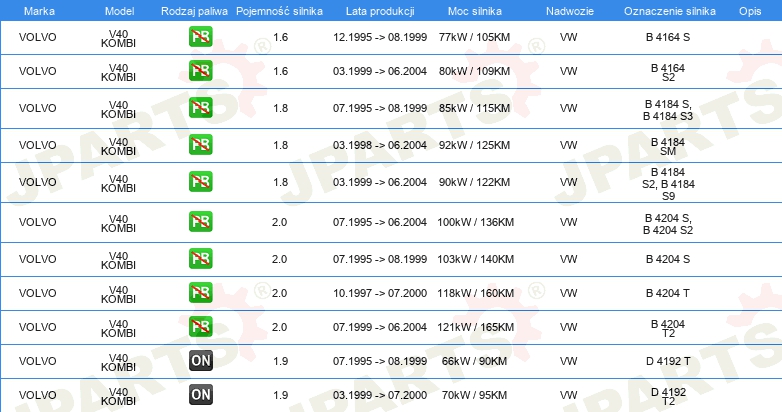
Task: Click V40 KOMBI in the D 4192 T row
Action: tap(118, 363)
